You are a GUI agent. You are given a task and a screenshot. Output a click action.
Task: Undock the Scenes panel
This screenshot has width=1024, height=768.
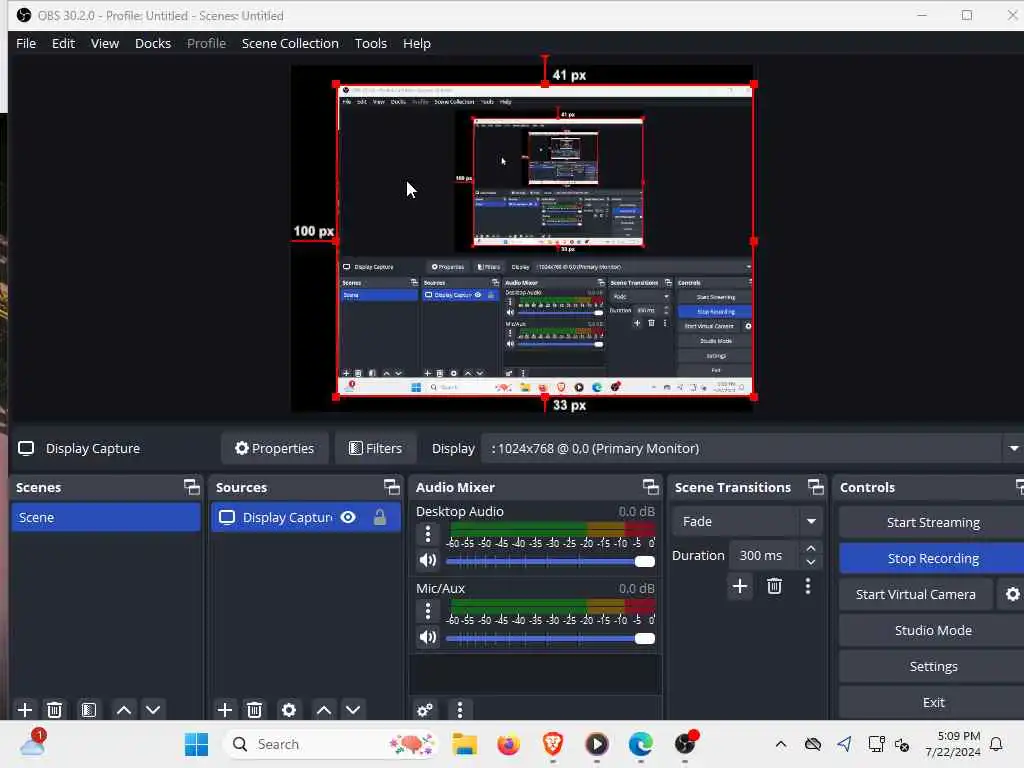pos(191,487)
